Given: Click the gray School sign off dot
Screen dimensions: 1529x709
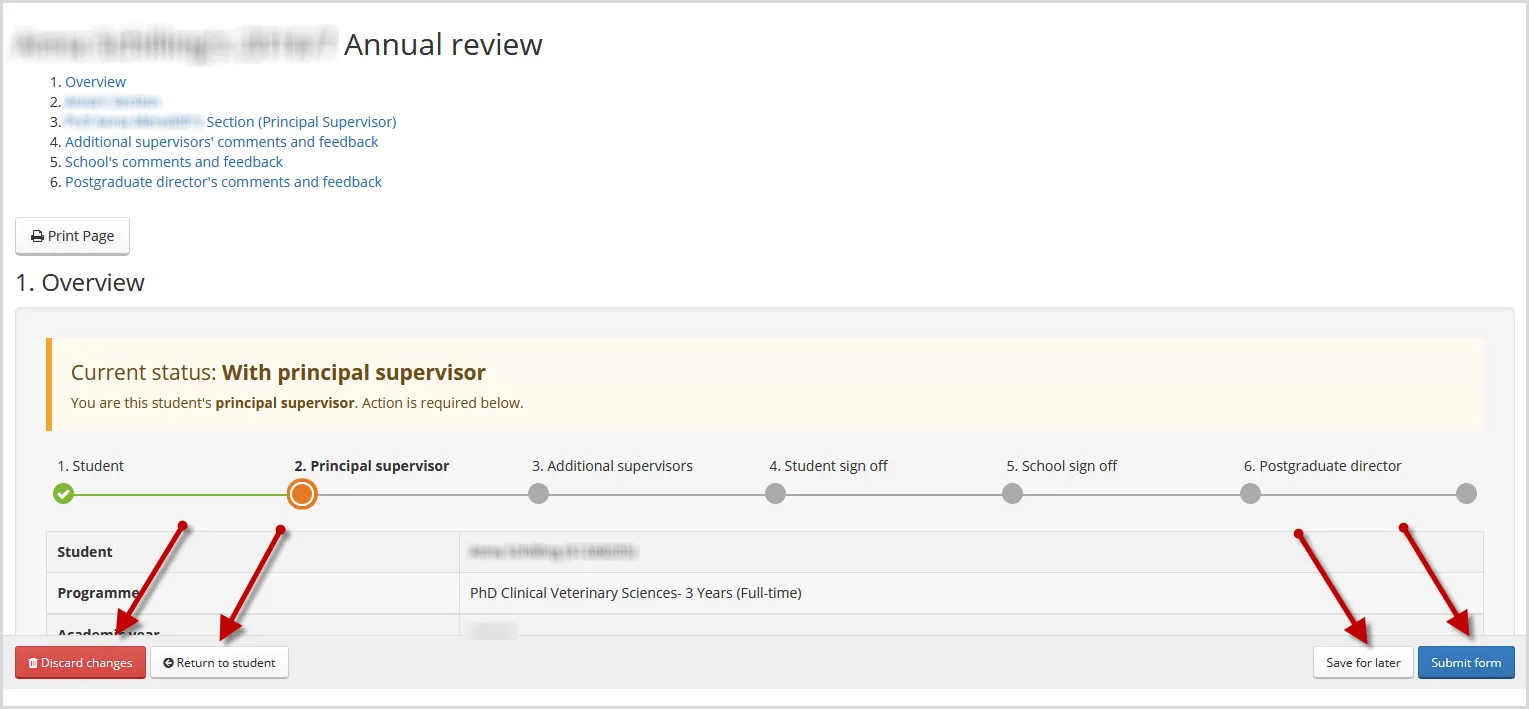Looking at the screenshot, I should (1012, 493).
